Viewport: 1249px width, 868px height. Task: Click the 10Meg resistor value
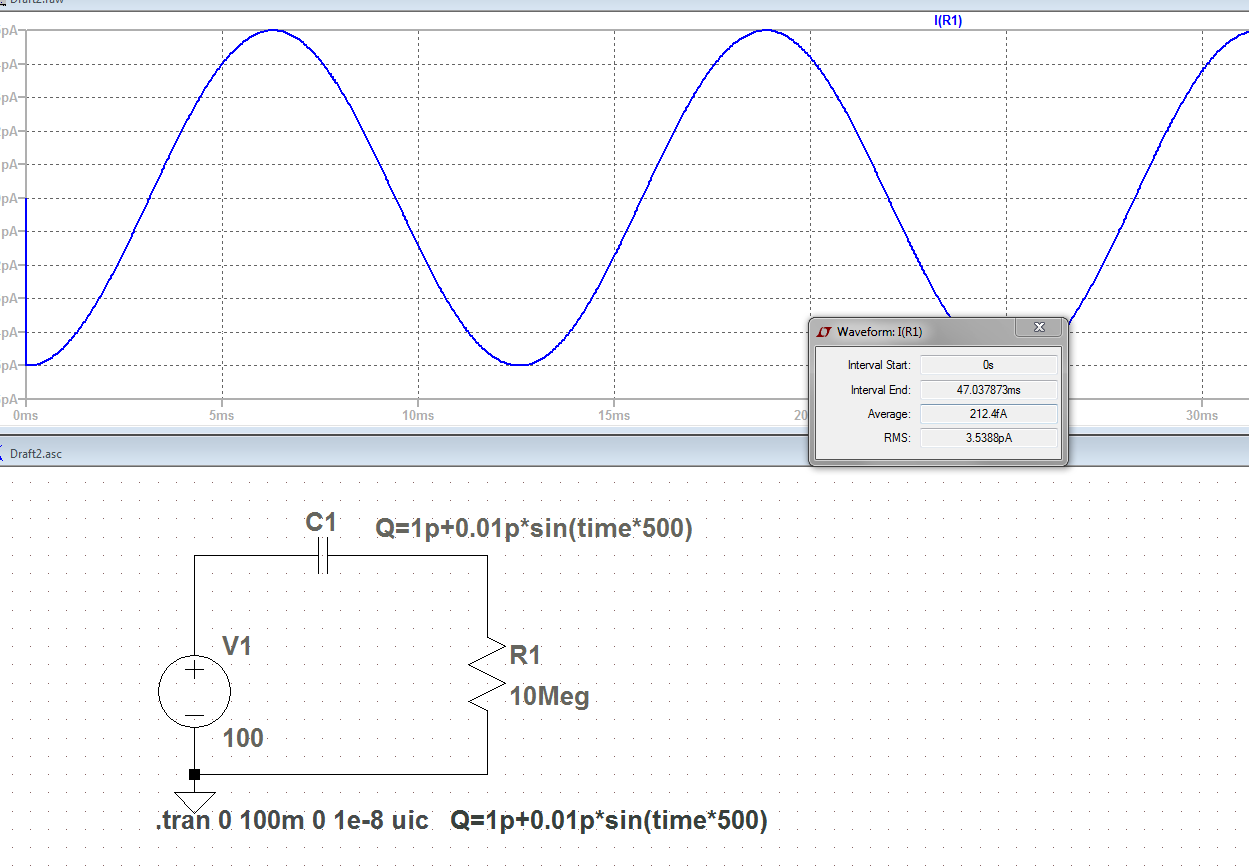549,697
